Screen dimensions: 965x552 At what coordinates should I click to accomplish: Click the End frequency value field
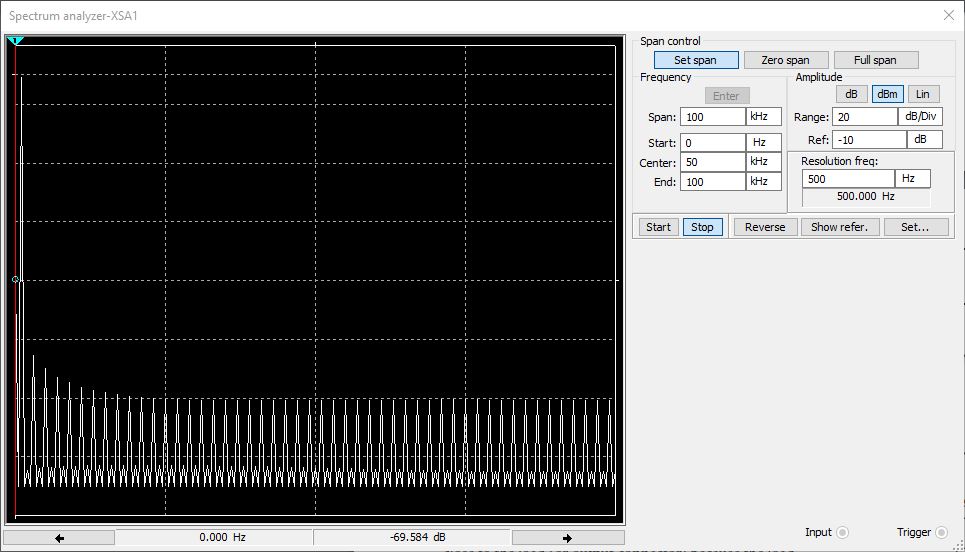click(x=713, y=182)
